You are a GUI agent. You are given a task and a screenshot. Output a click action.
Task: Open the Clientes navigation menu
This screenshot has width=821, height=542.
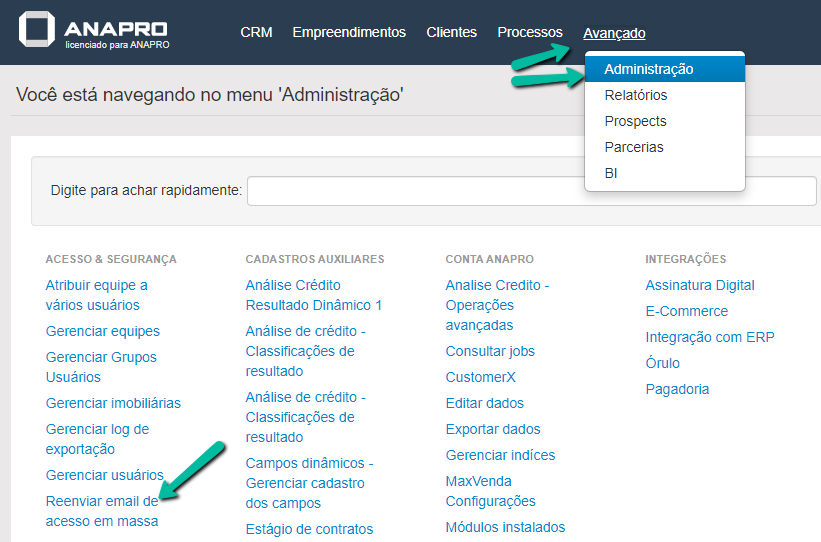[x=451, y=33]
